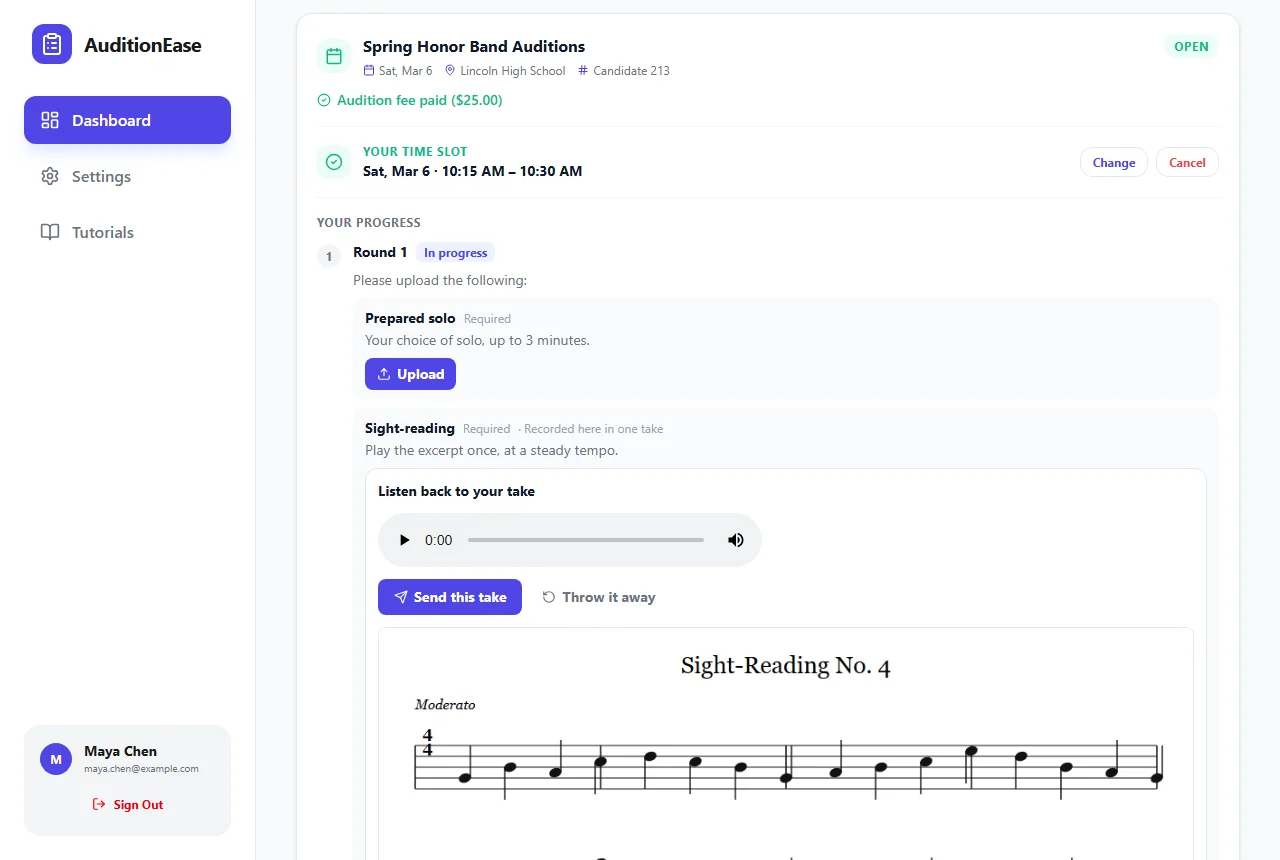Click the location pin icon by Lincoln High School

click(450, 71)
